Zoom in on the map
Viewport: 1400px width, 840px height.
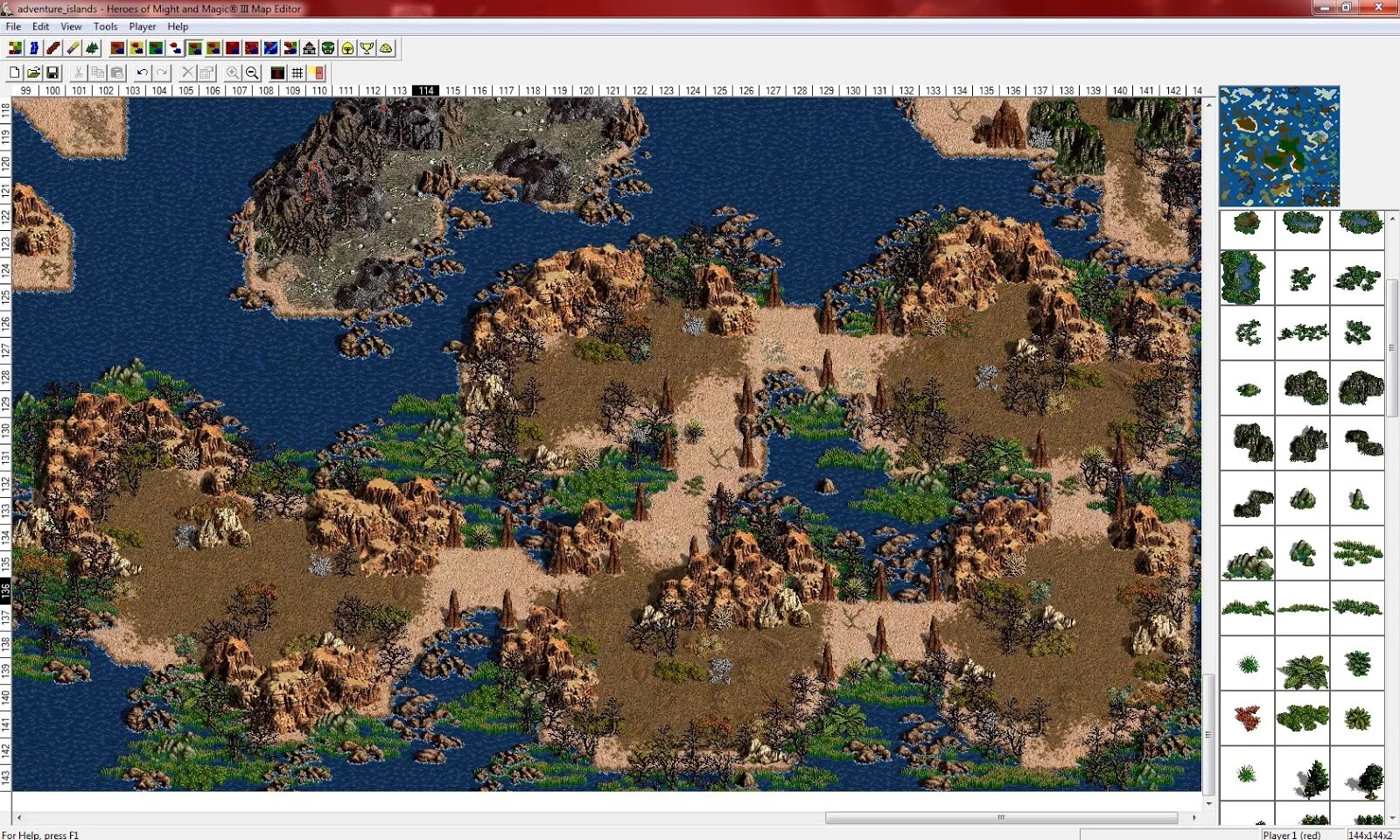click(233, 73)
